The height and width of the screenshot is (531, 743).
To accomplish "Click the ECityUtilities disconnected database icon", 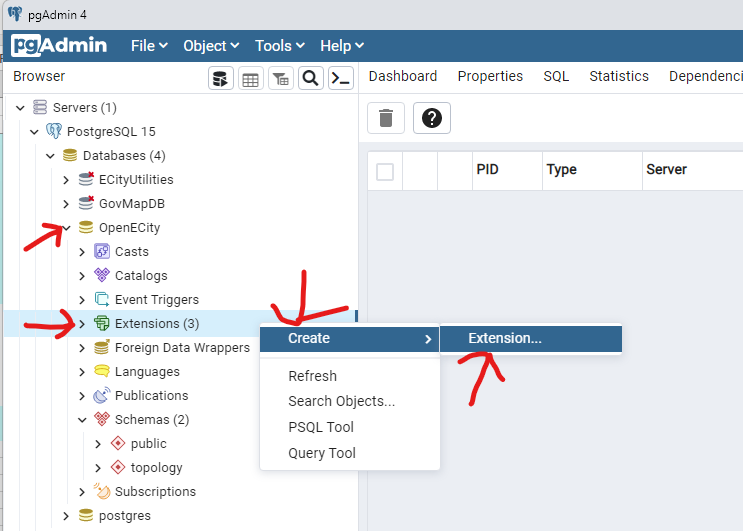I will coord(86,180).
